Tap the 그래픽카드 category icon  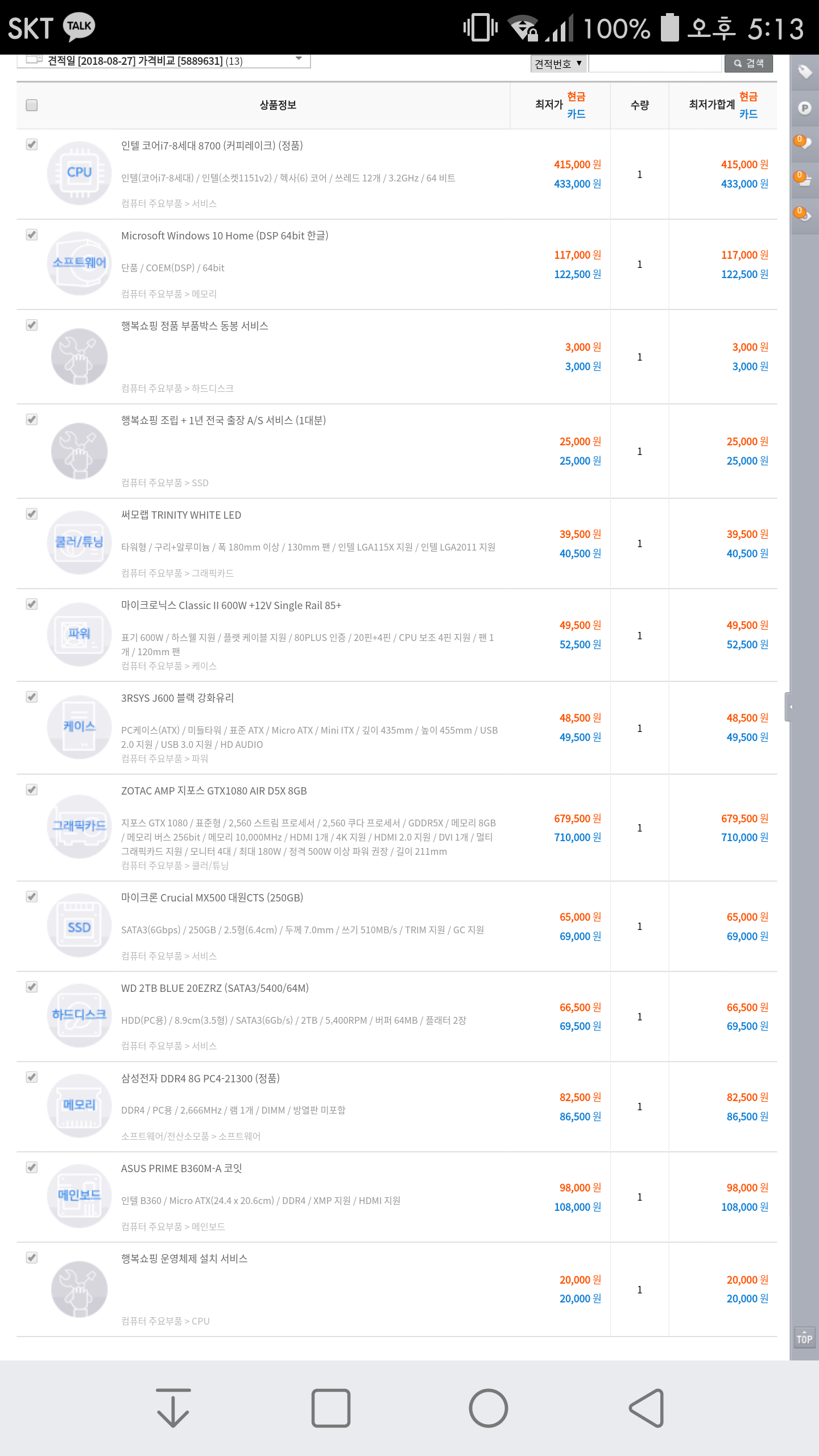point(79,826)
